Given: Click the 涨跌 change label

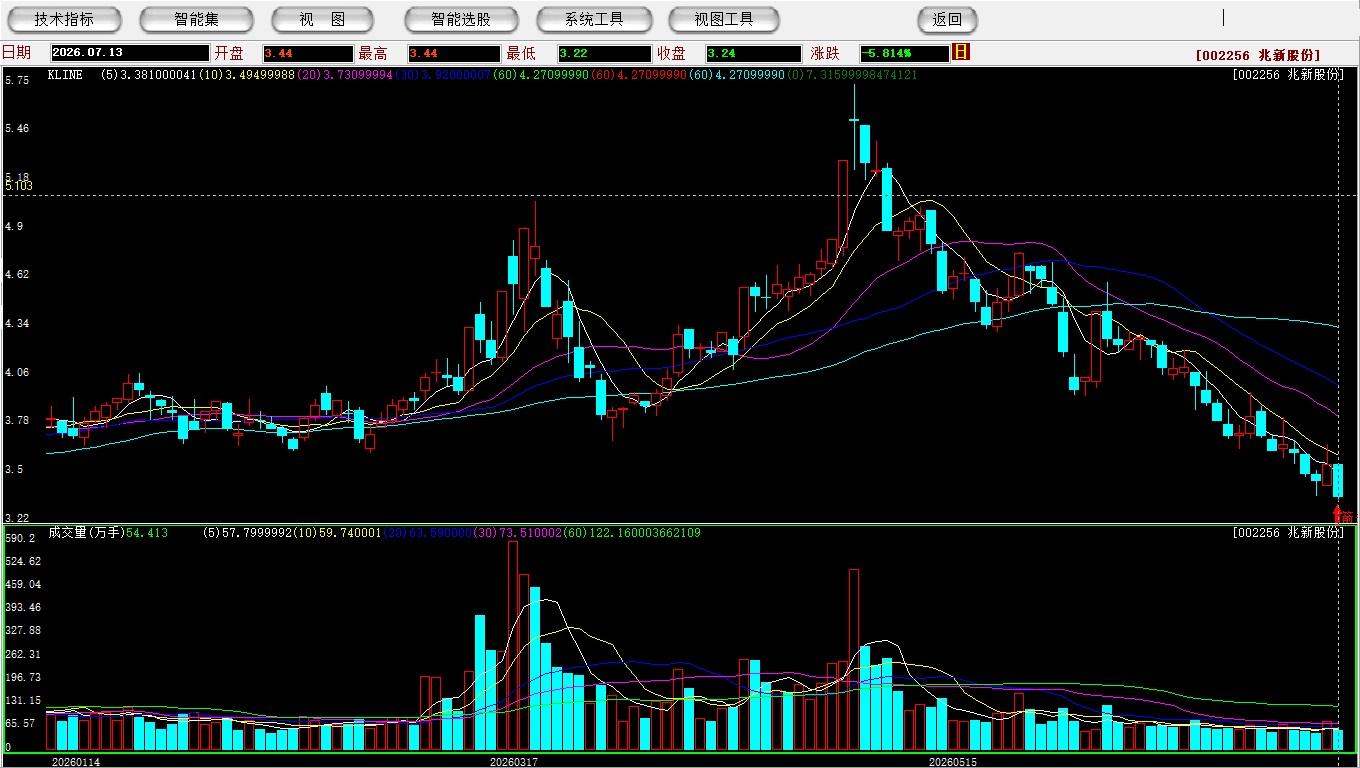Looking at the screenshot, I should click(x=825, y=53).
